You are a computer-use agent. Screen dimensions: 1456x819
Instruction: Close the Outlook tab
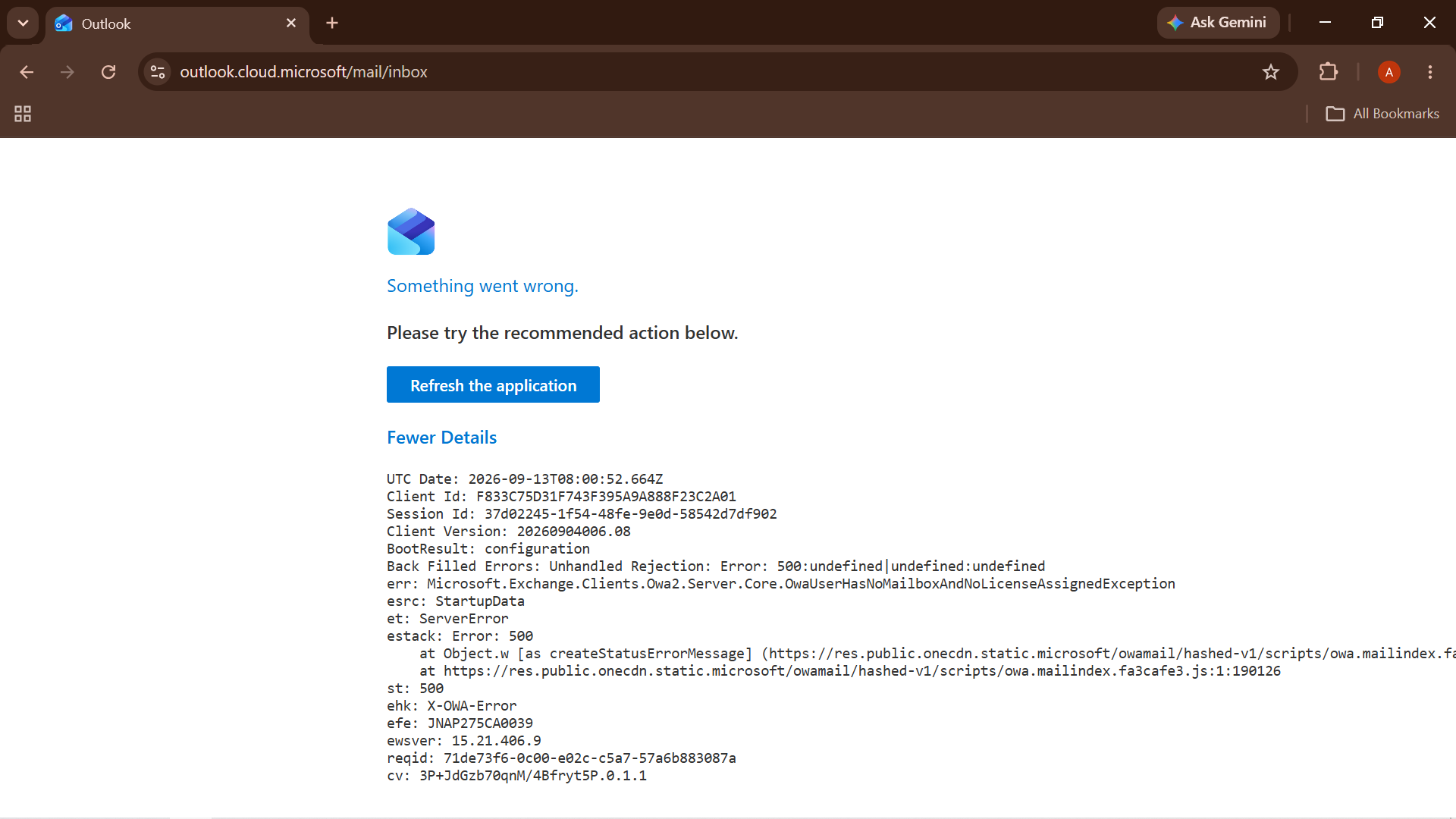(291, 24)
